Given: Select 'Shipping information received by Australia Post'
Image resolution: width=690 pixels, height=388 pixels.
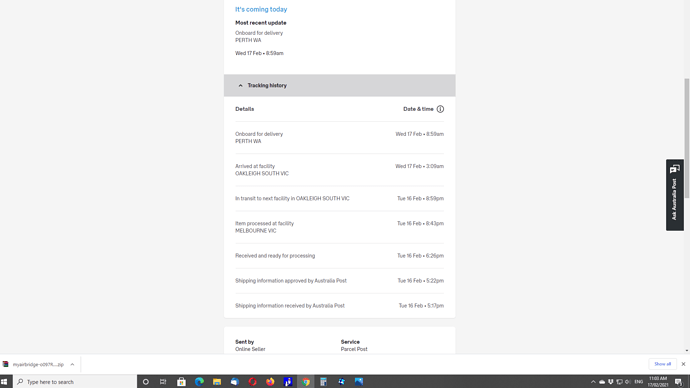Looking at the screenshot, I should [290, 306].
